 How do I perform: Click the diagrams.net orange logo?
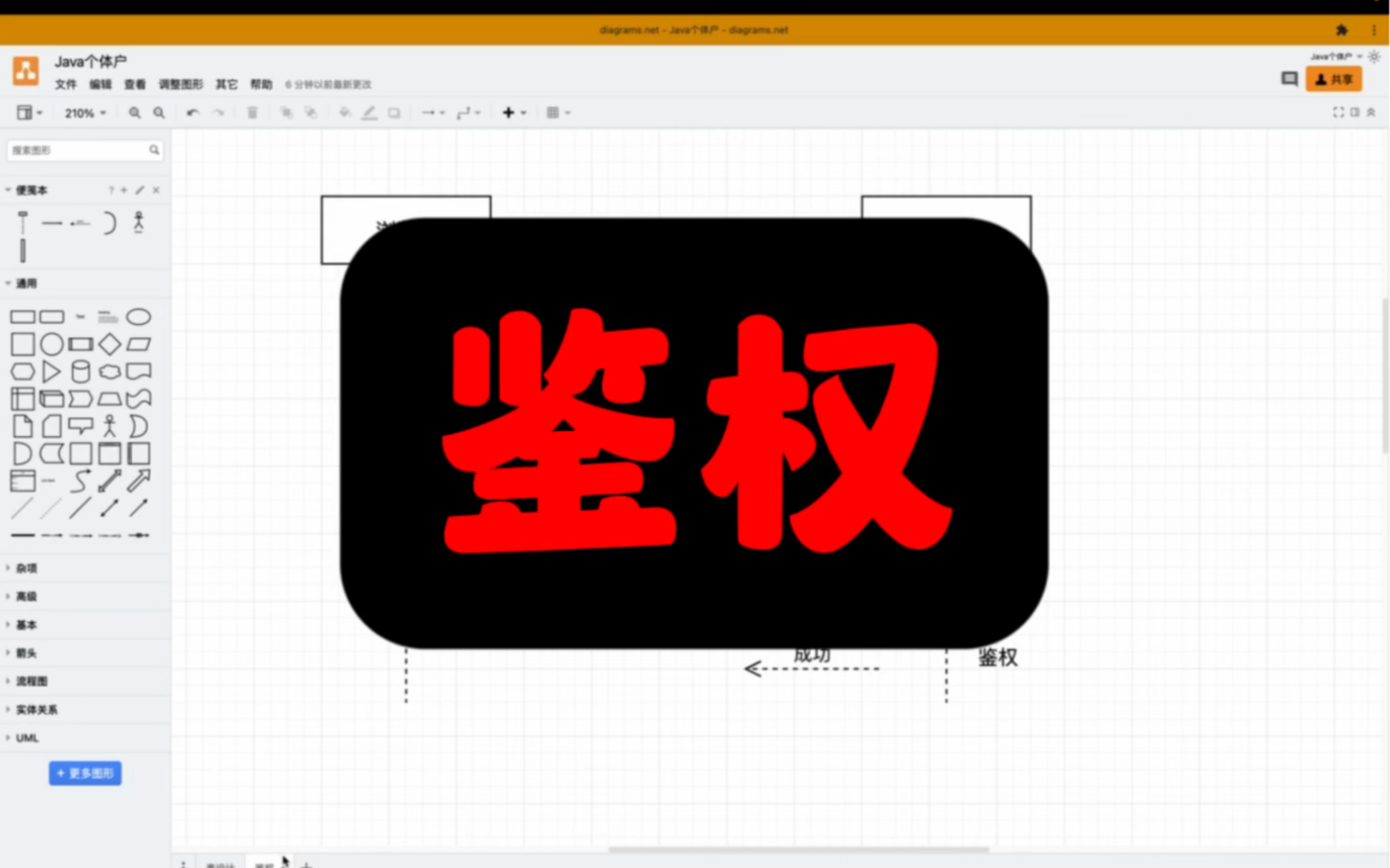pos(25,70)
